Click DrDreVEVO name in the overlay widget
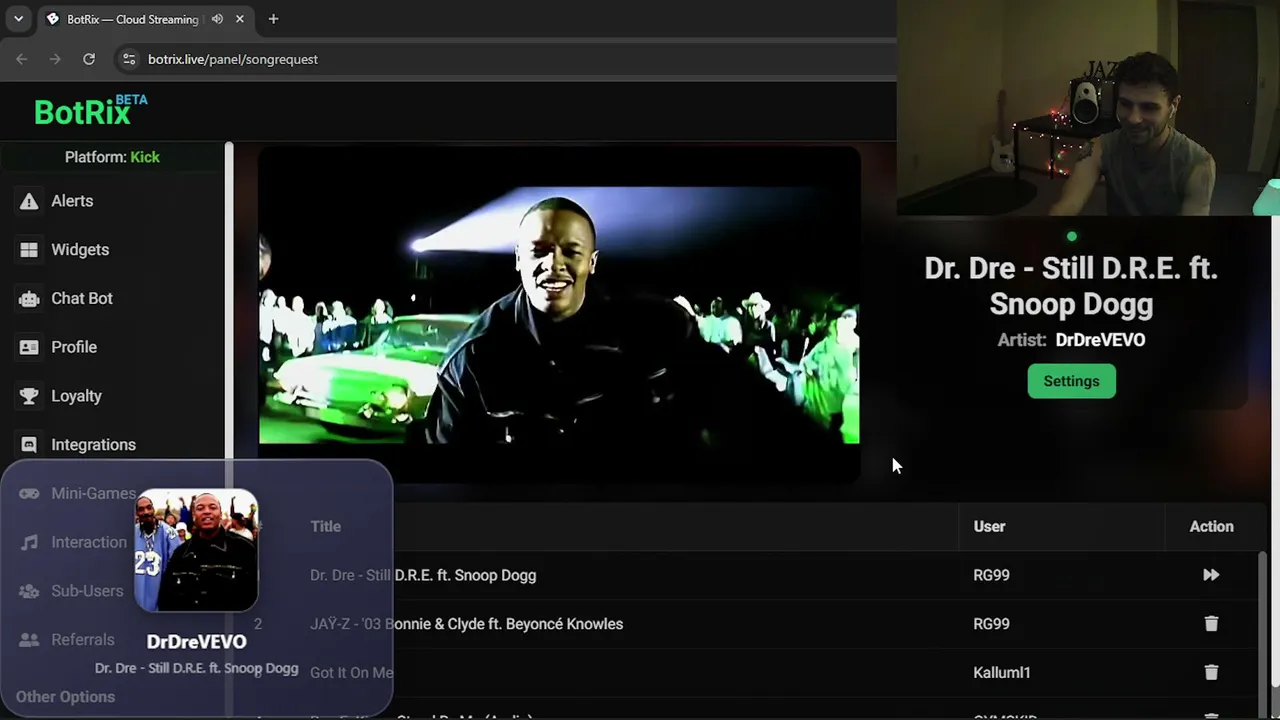This screenshot has height=720, width=1280. click(x=196, y=642)
